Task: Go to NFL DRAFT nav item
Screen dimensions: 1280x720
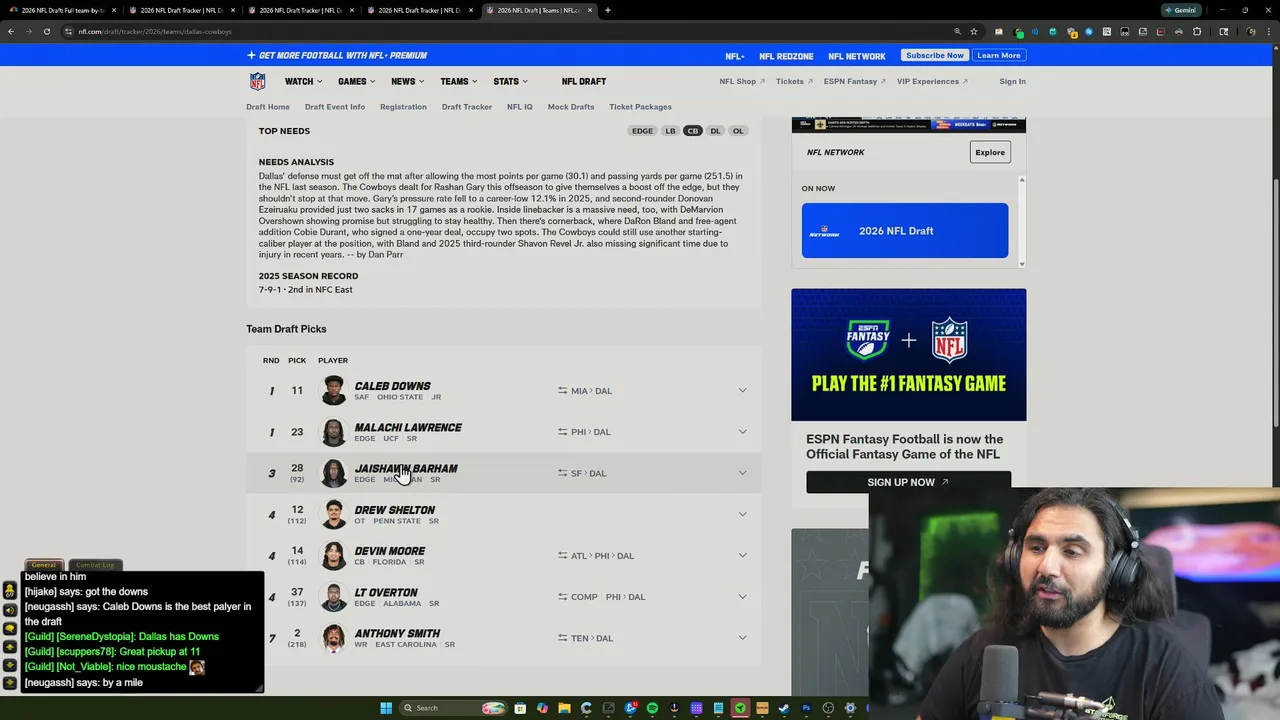Action: [584, 81]
